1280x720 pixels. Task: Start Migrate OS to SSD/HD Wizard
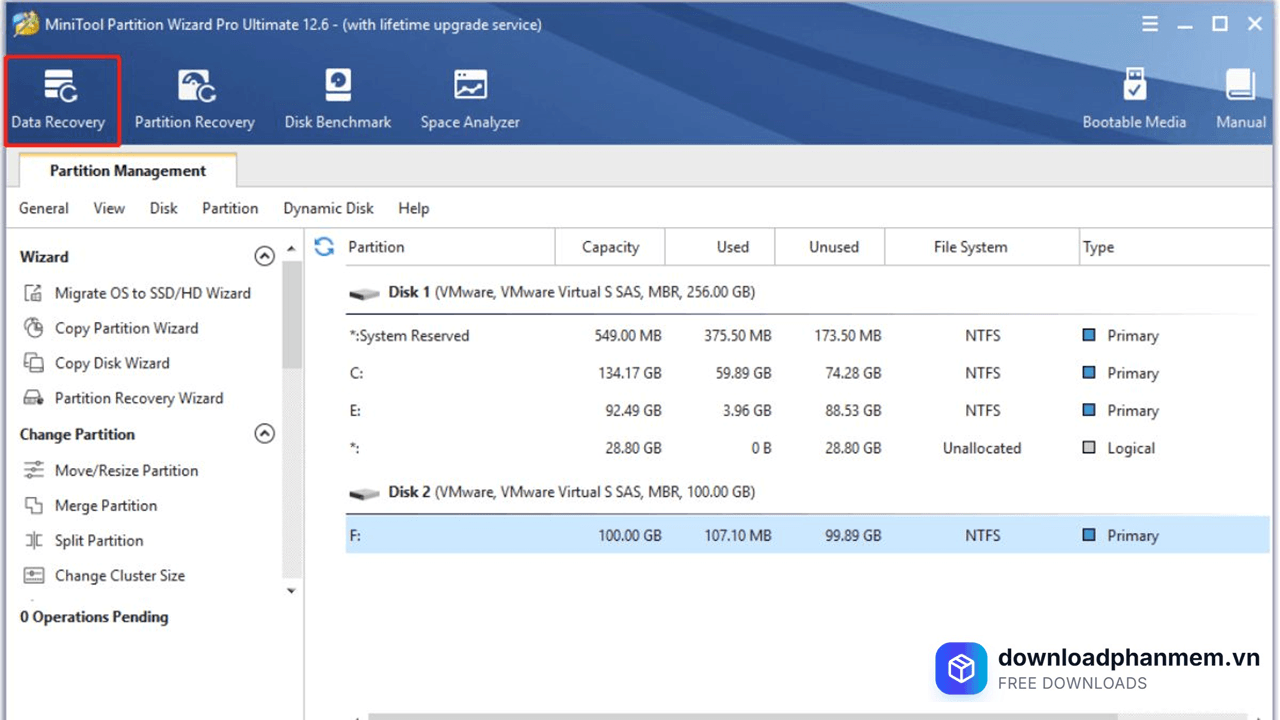pos(152,293)
